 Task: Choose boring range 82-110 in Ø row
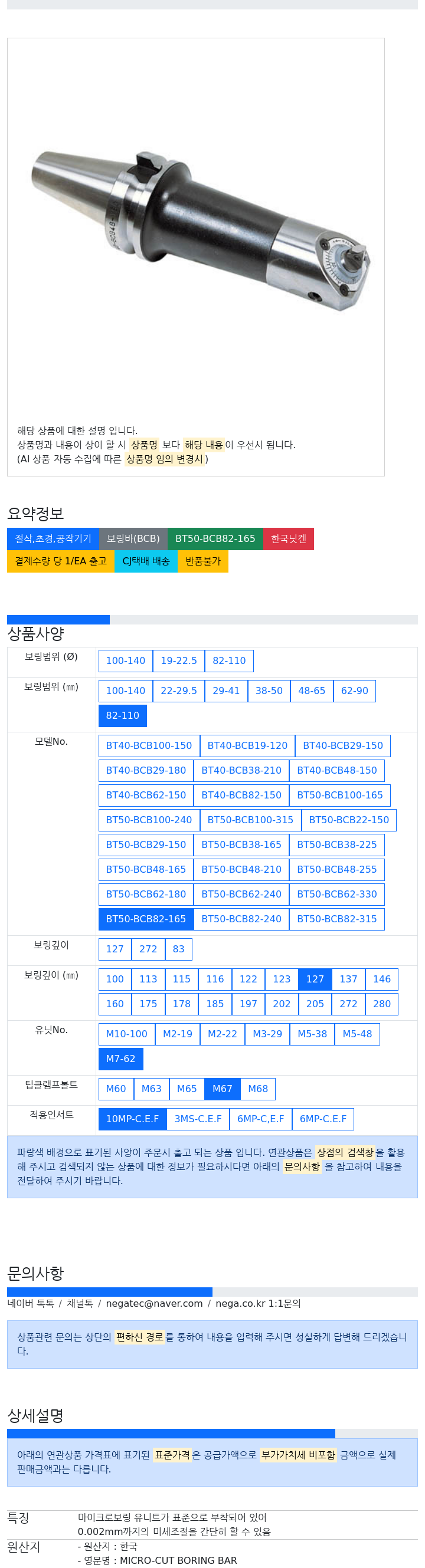click(x=229, y=661)
